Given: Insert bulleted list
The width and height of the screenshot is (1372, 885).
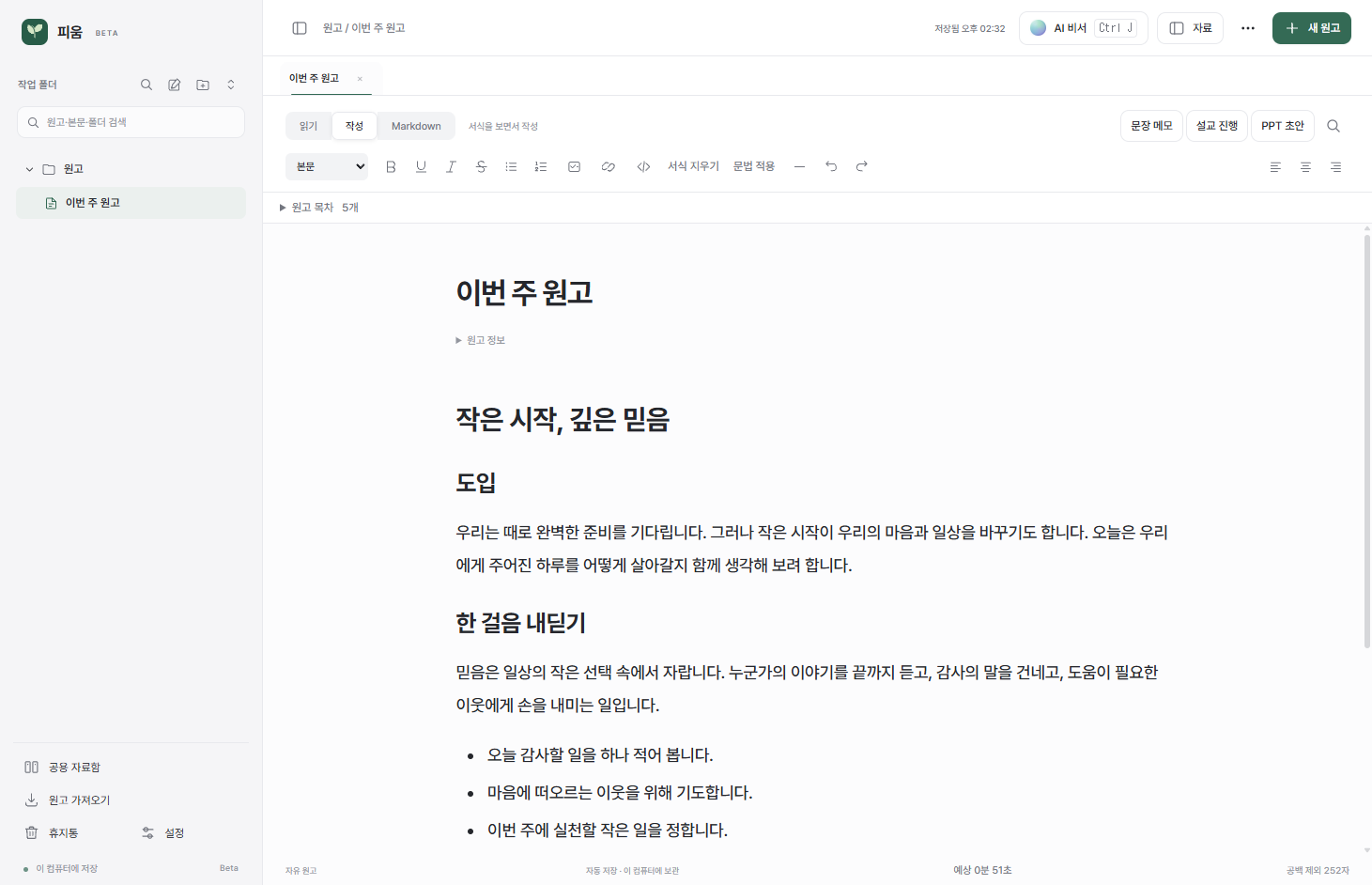Looking at the screenshot, I should click(x=511, y=166).
